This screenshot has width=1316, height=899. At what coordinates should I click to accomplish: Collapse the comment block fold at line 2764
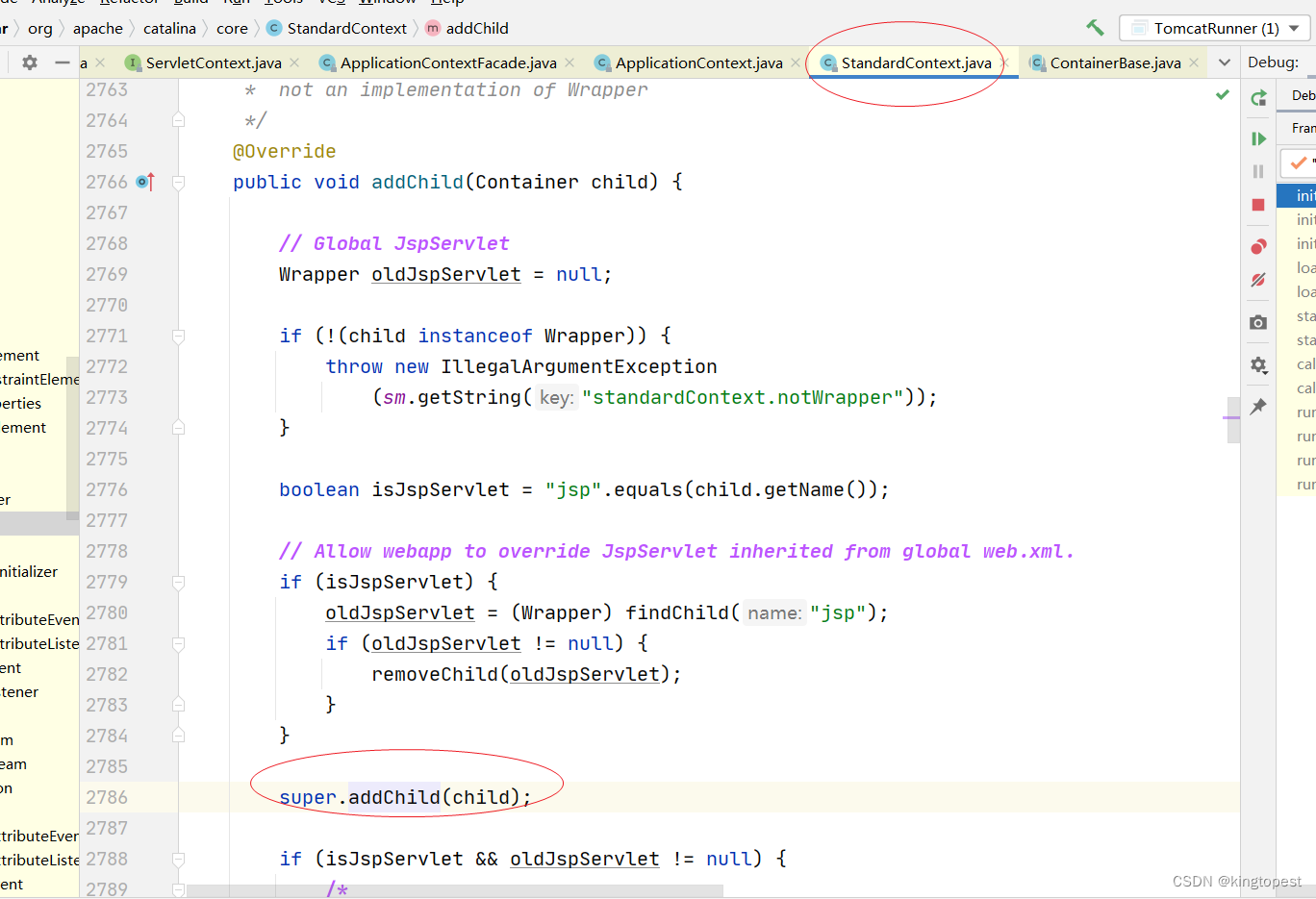178,120
